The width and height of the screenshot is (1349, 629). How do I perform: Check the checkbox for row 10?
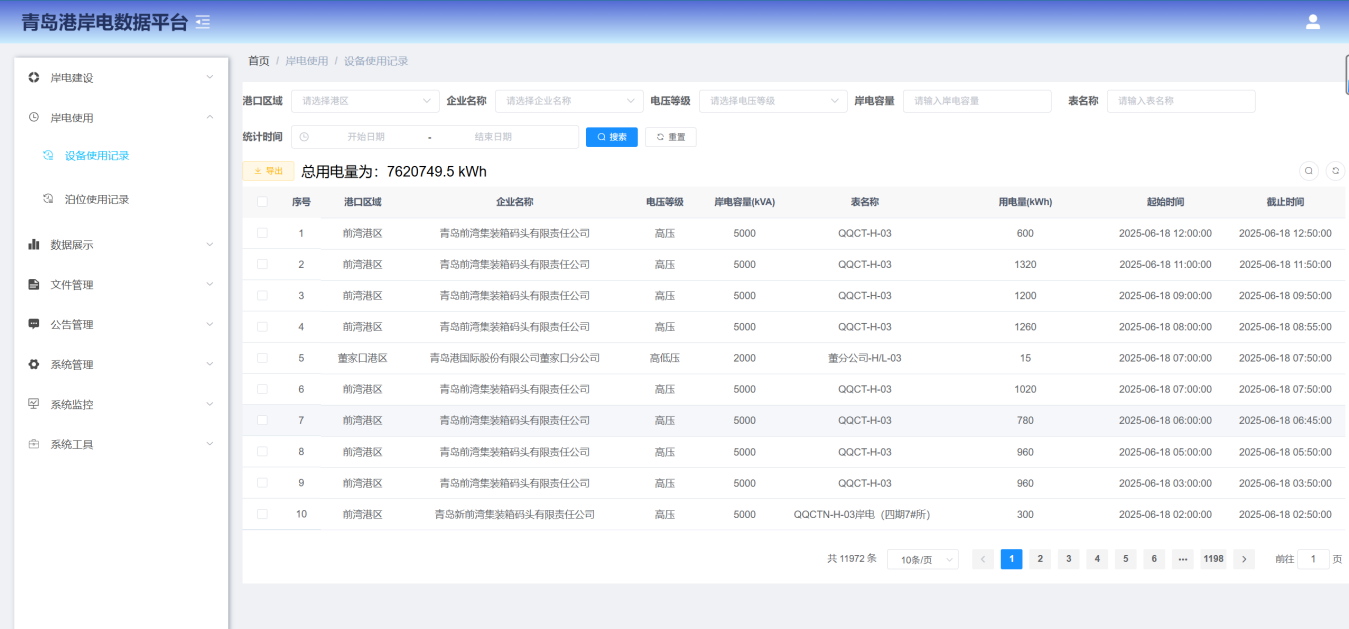(x=262, y=514)
